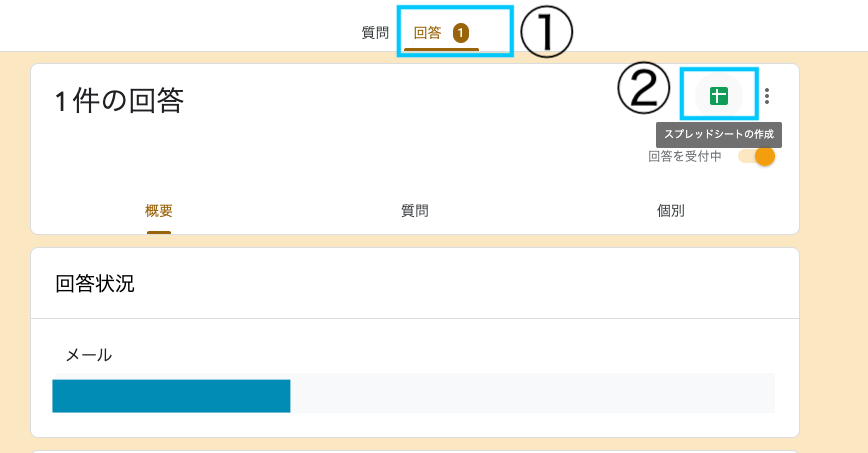Select the 回答状況 section heading
The width and height of the screenshot is (868, 453).
click(x=95, y=283)
